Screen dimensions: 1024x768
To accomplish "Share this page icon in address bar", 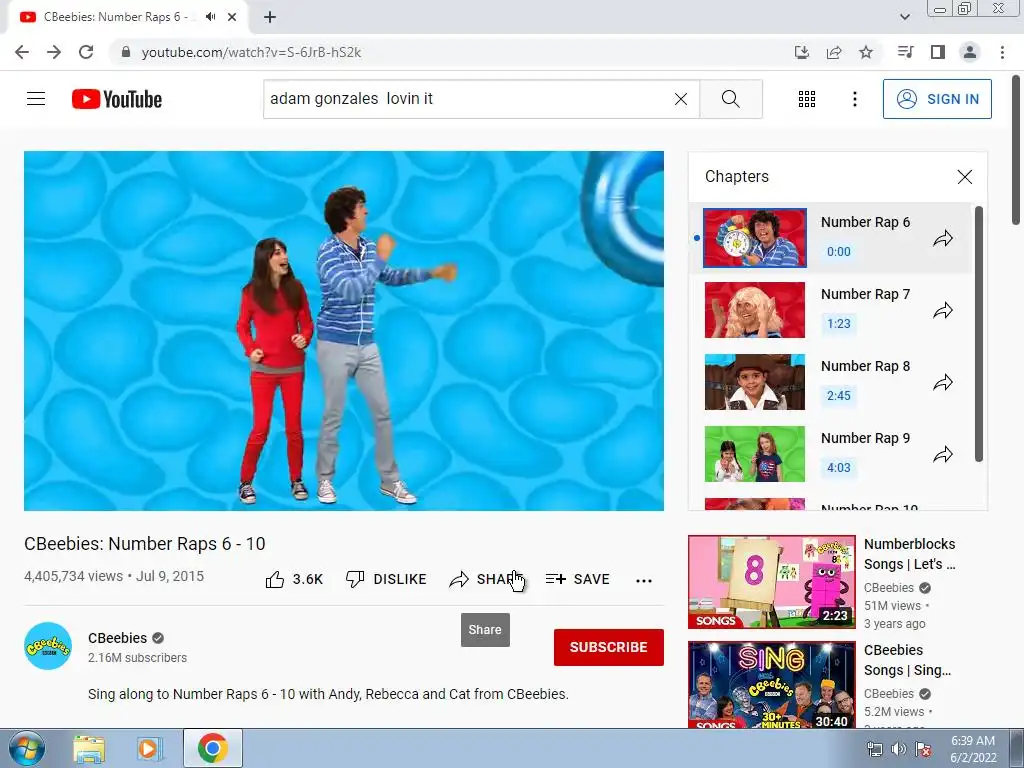I will point(834,52).
